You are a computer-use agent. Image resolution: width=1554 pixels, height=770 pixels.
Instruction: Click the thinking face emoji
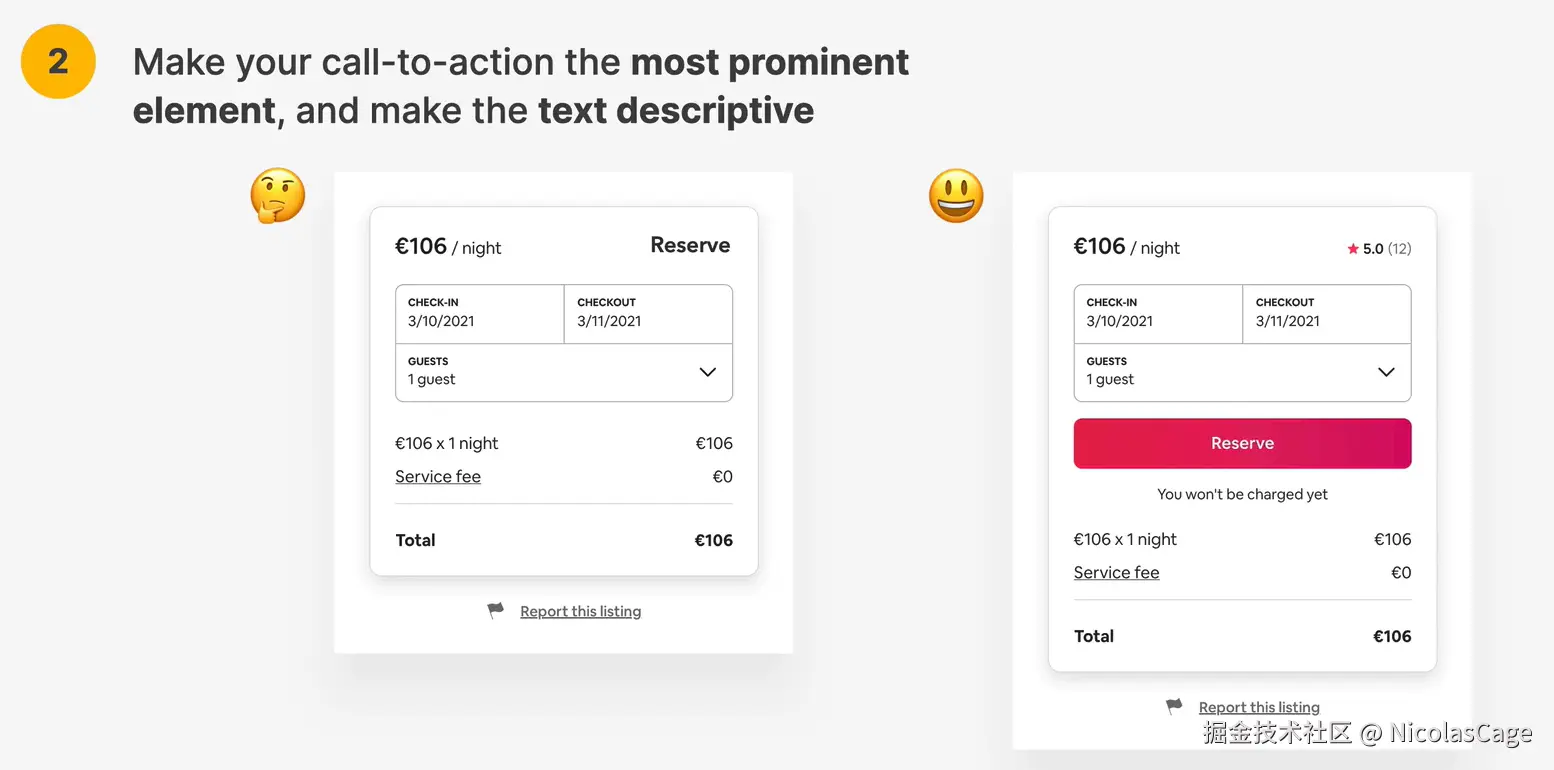(x=277, y=195)
